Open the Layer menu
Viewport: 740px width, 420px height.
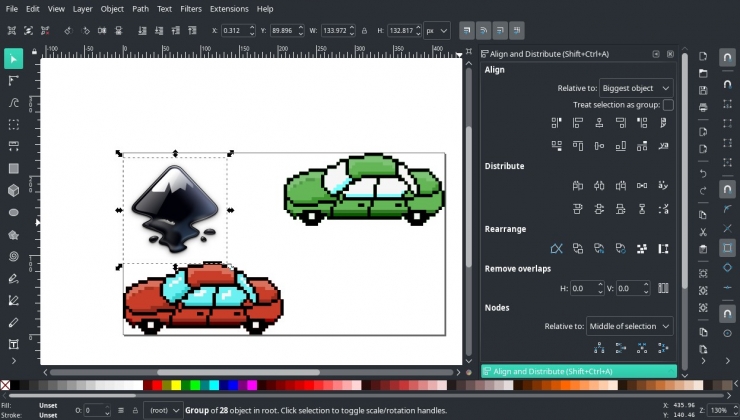coord(83,9)
